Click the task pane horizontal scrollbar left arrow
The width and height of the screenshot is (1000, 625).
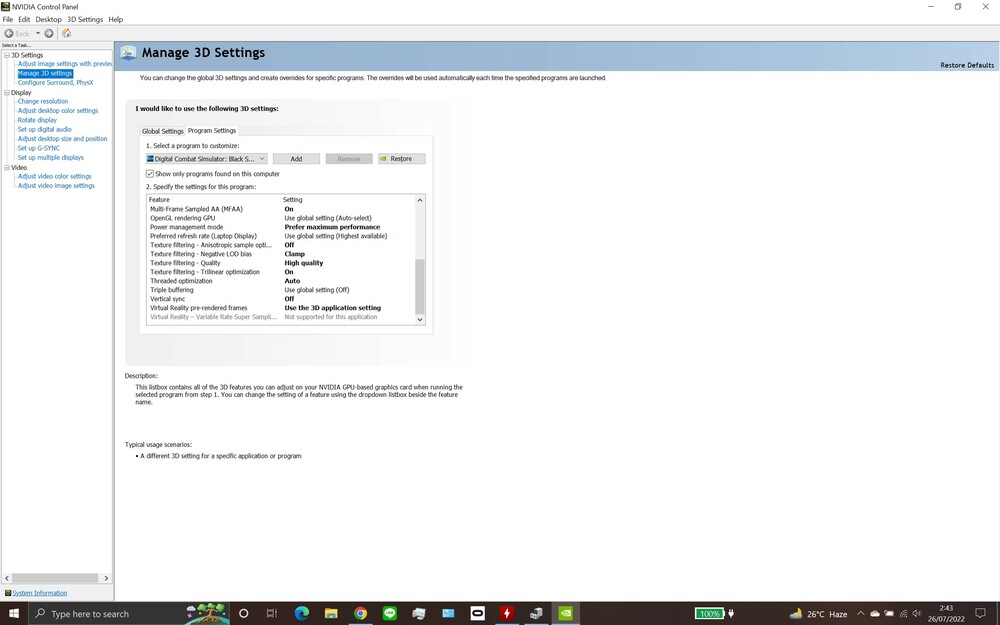click(7, 578)
